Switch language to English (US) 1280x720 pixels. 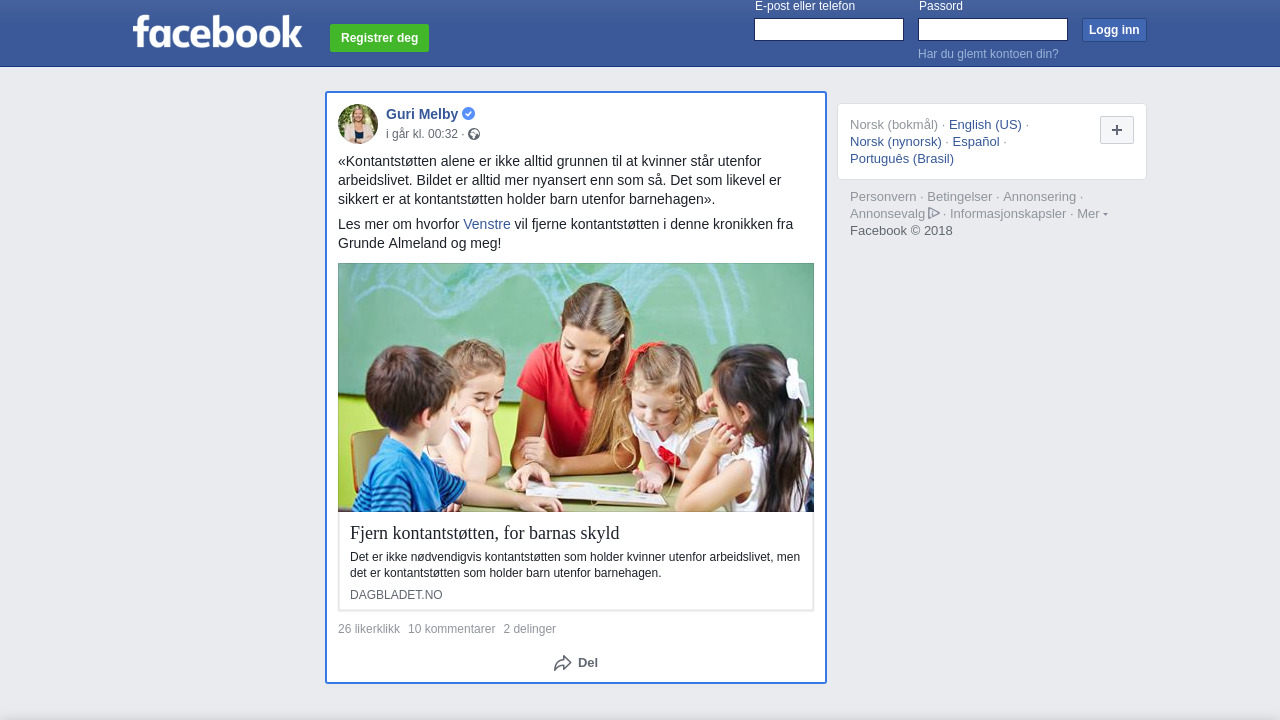pos(985,125)
